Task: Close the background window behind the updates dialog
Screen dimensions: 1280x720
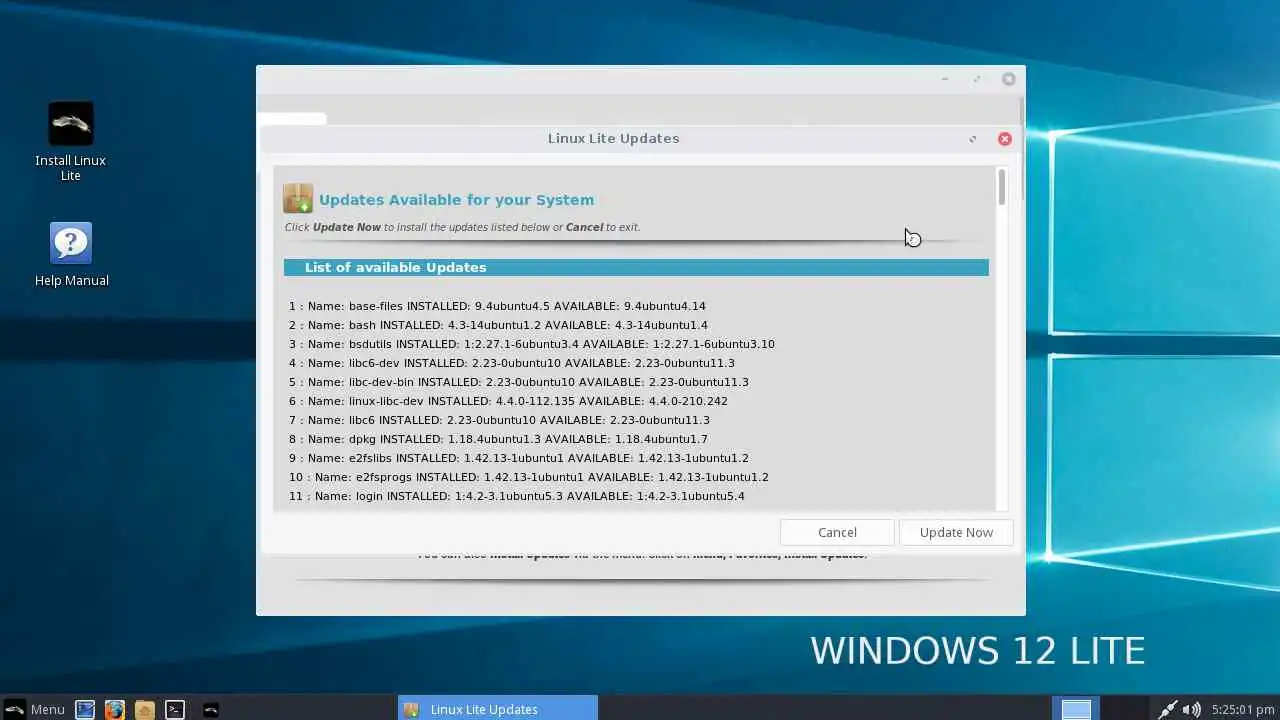Action: tap(1009, 79)
